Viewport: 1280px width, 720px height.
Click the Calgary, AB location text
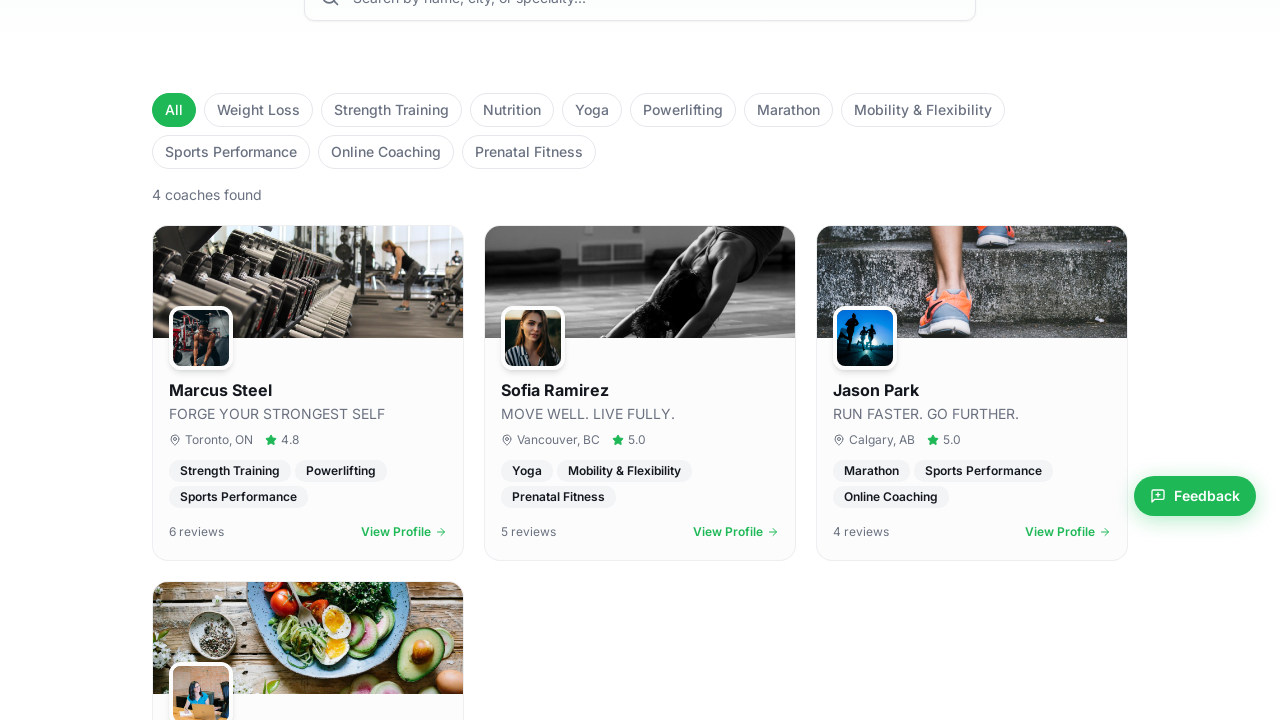pos(882,440)
